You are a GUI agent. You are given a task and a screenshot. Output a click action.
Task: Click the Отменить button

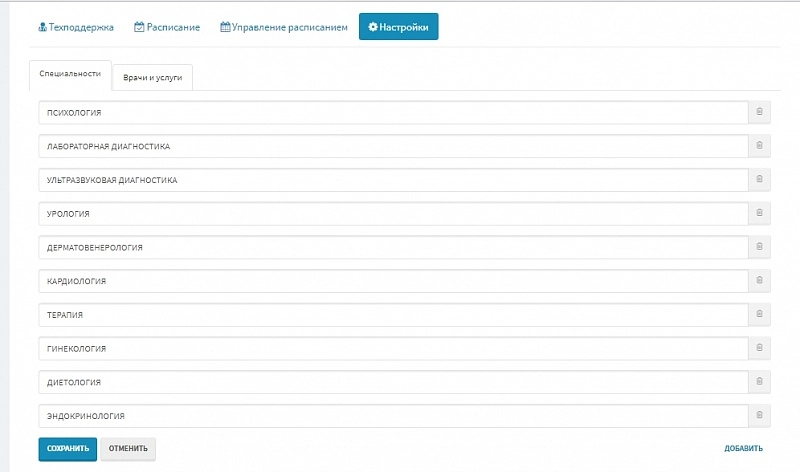tap(128, 448)
